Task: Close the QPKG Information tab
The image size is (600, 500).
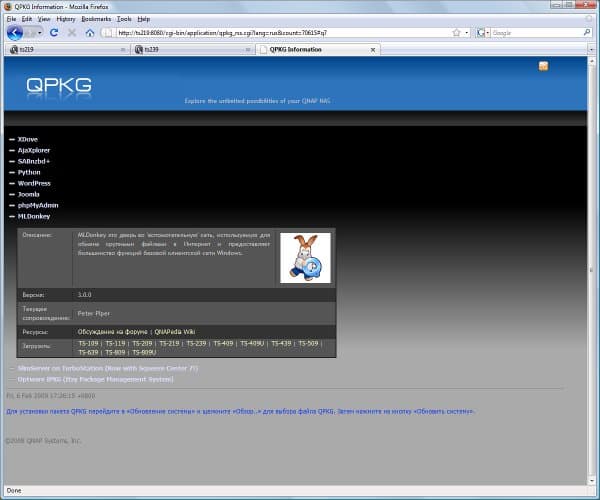Action: tap(373, 50)
